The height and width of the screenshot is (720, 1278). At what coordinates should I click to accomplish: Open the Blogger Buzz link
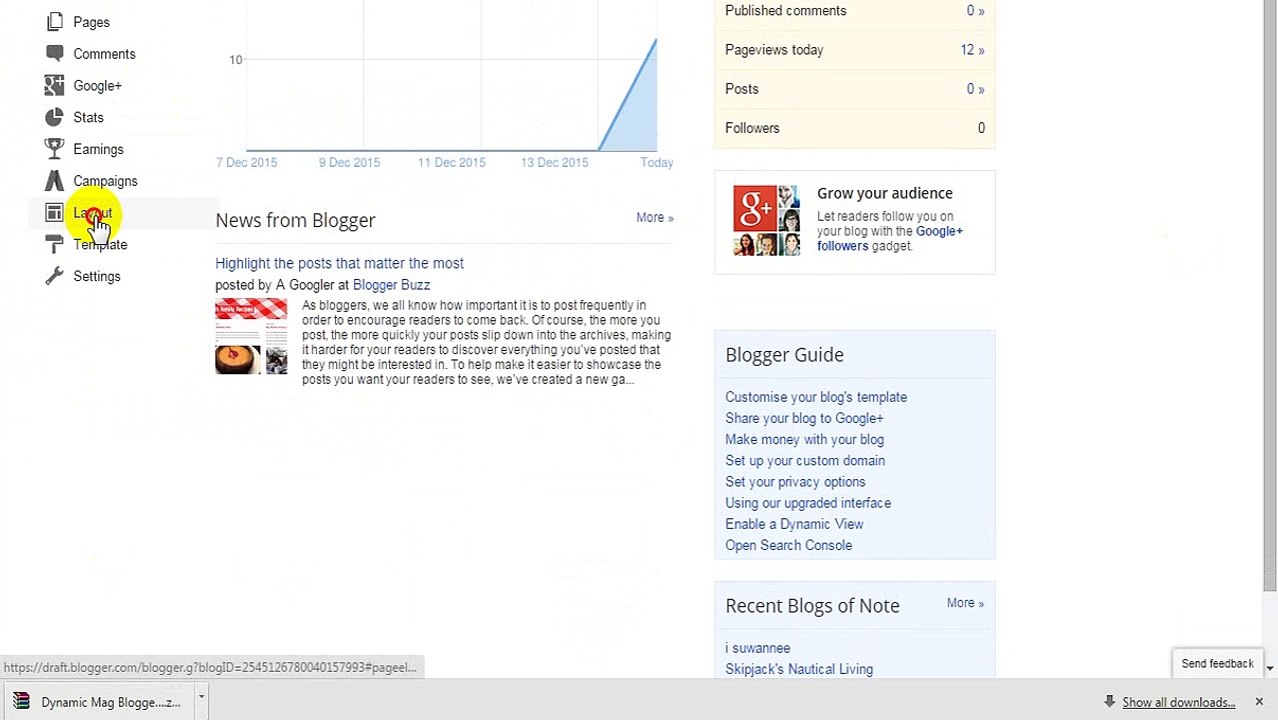pos(391,285)
